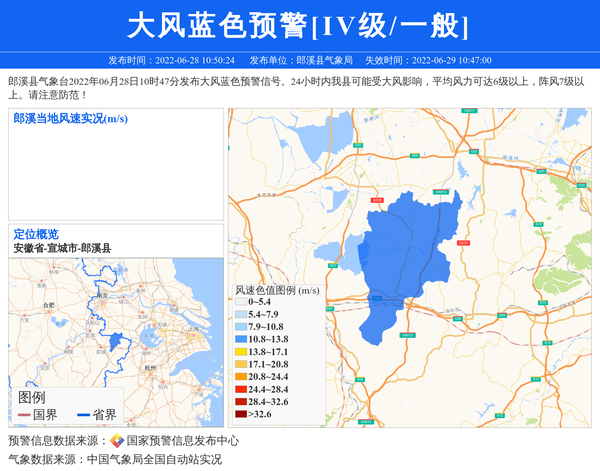Click the 发布单位 郎溪县气象局 text
Viewport: 600px width, 471px height.
point(301,60)
